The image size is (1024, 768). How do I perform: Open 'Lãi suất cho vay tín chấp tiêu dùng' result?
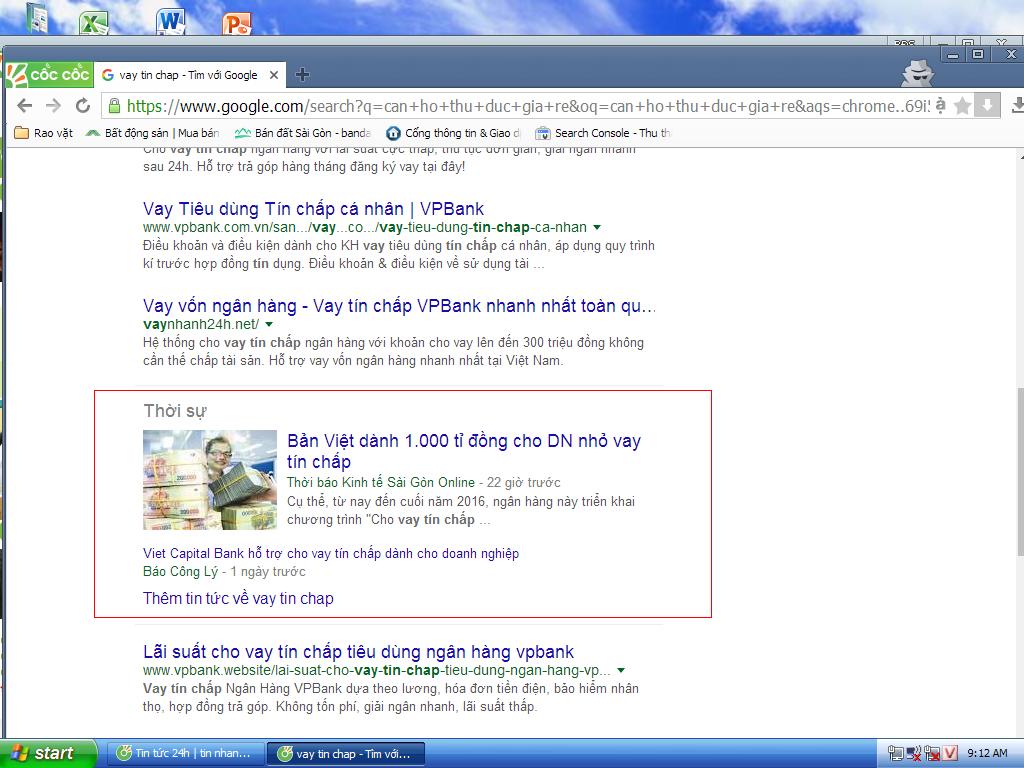tap(359, 652)
